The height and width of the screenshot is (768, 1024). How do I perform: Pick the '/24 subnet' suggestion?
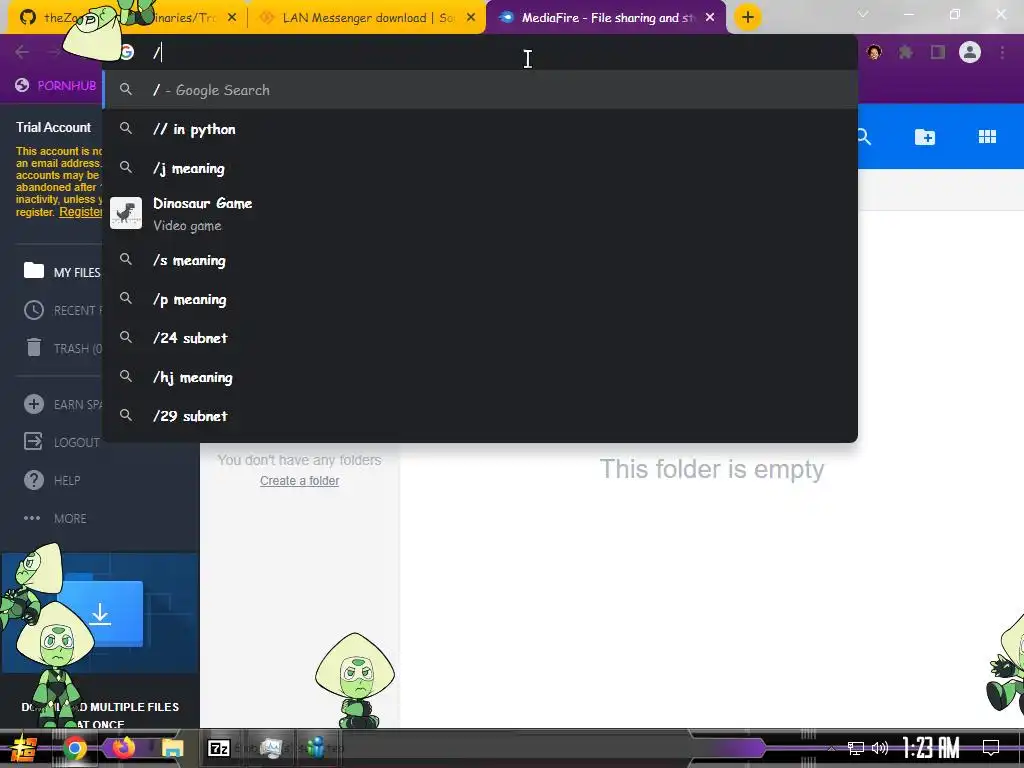480,338
